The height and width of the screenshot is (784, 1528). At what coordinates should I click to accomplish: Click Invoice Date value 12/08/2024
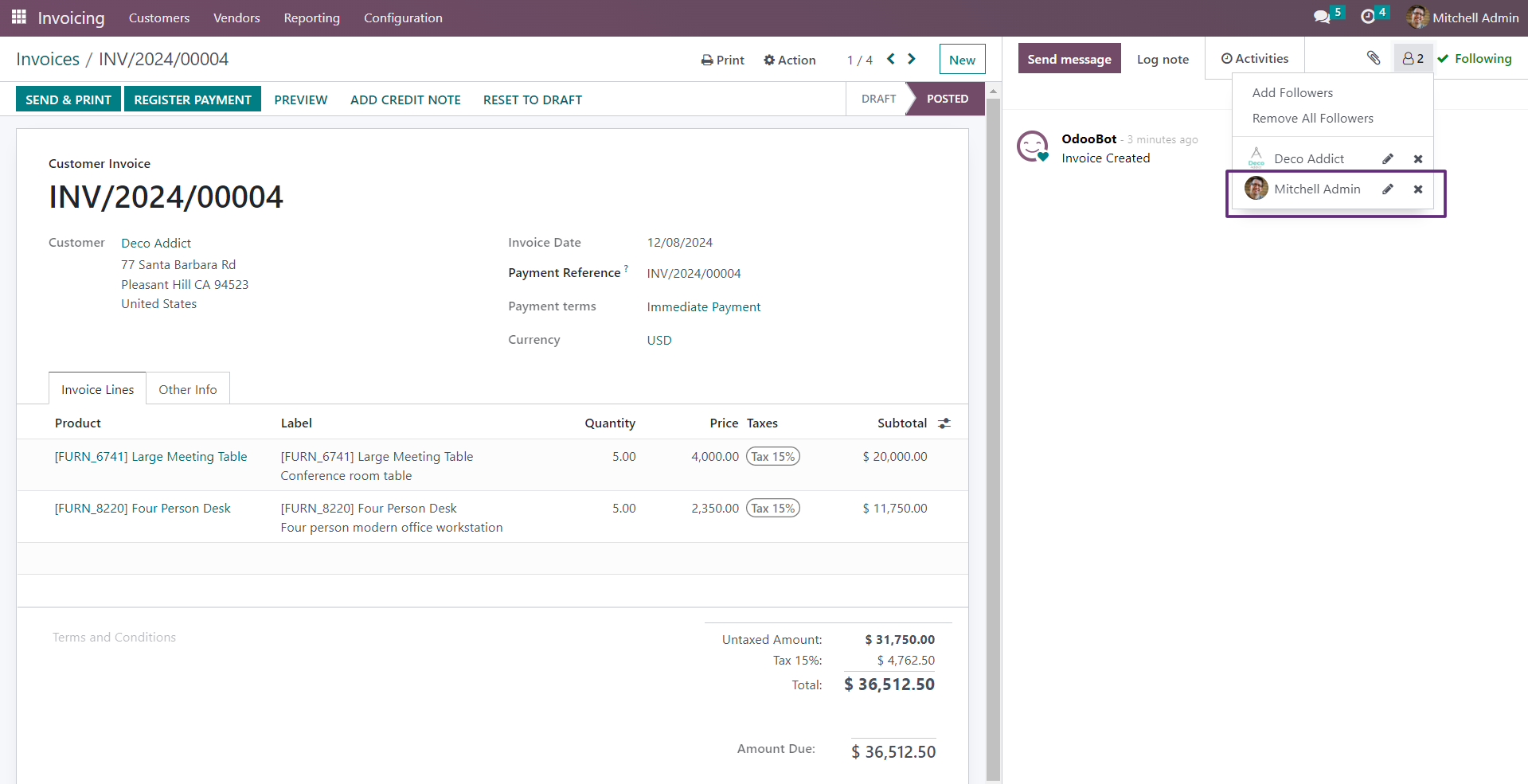click(x=680, y=243)
